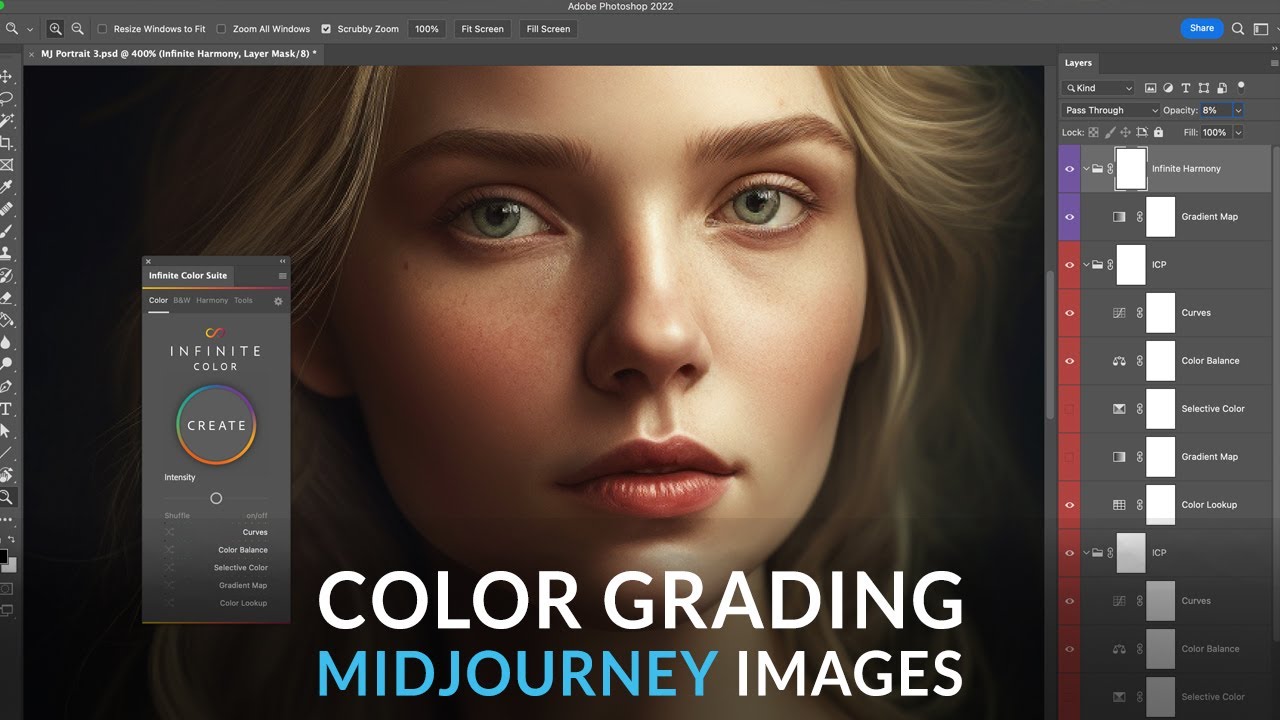Image resolution: width=1280 pixels, height=720 pixels.
Task: Select the Zoom tool in toolbar
Action: point(6,496)
